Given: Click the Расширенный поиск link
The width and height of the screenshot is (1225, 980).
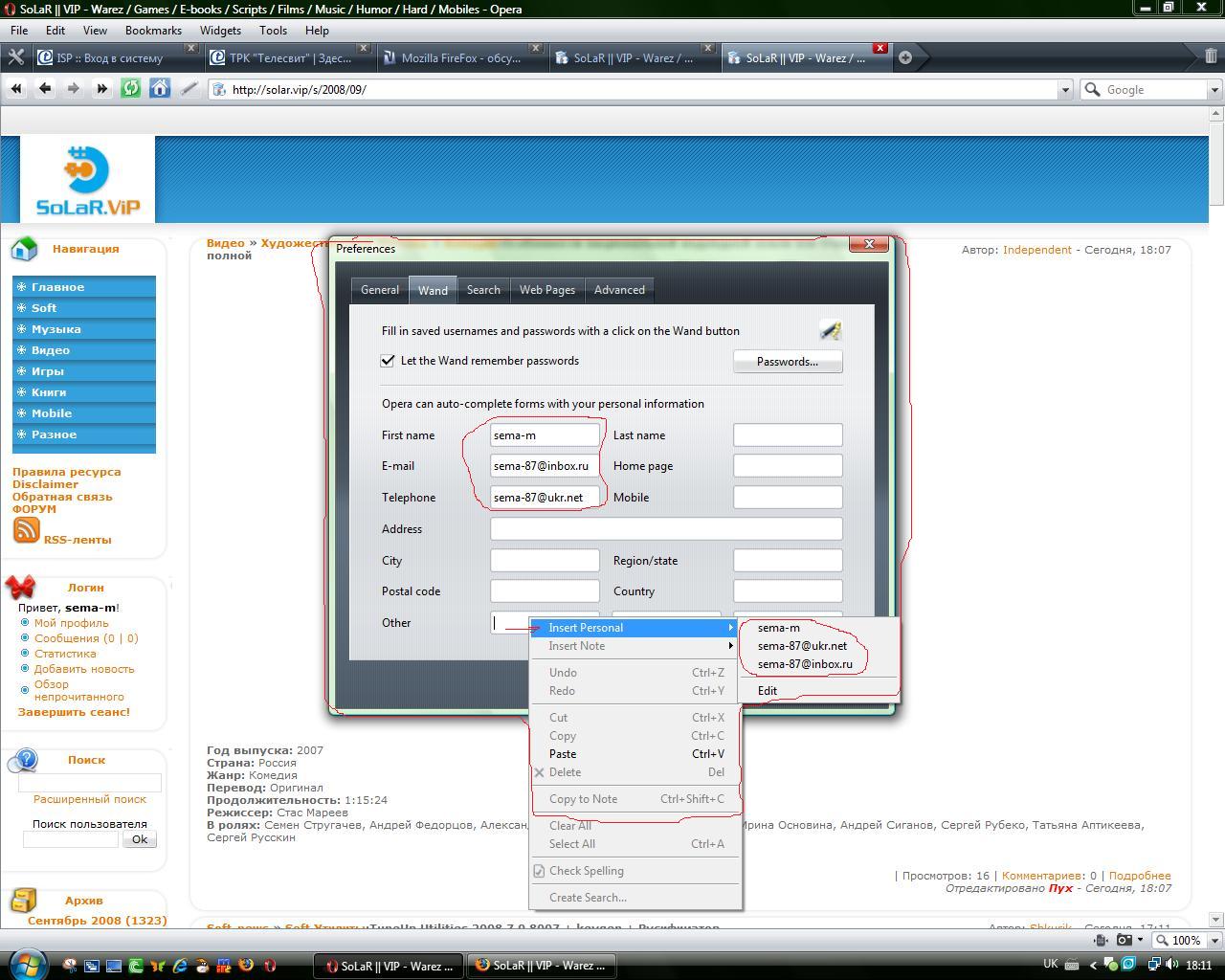Looking at the screenshot, I should (x=90, y=799).
